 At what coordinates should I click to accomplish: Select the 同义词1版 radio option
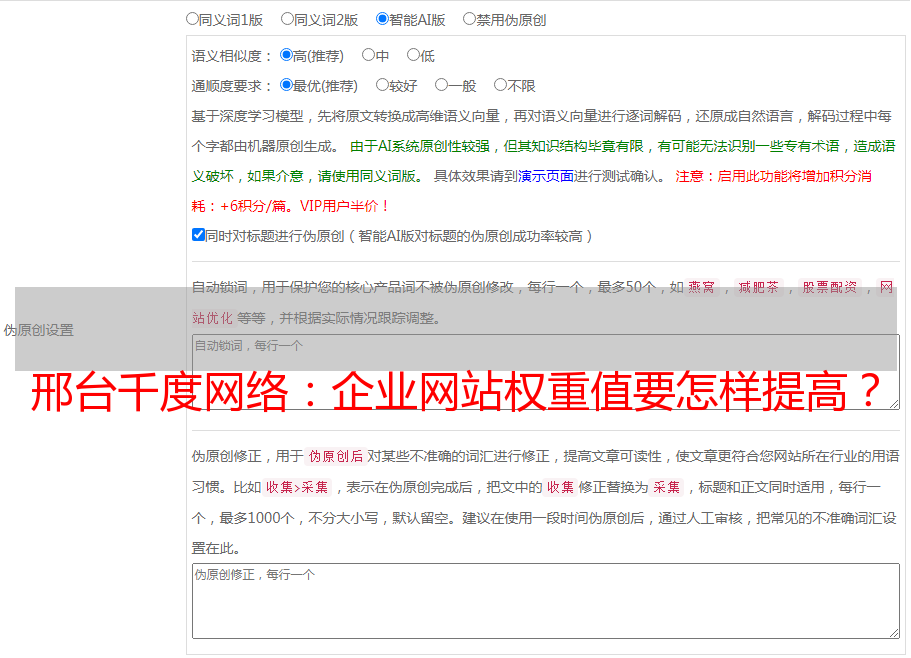[x=192, y=18]
